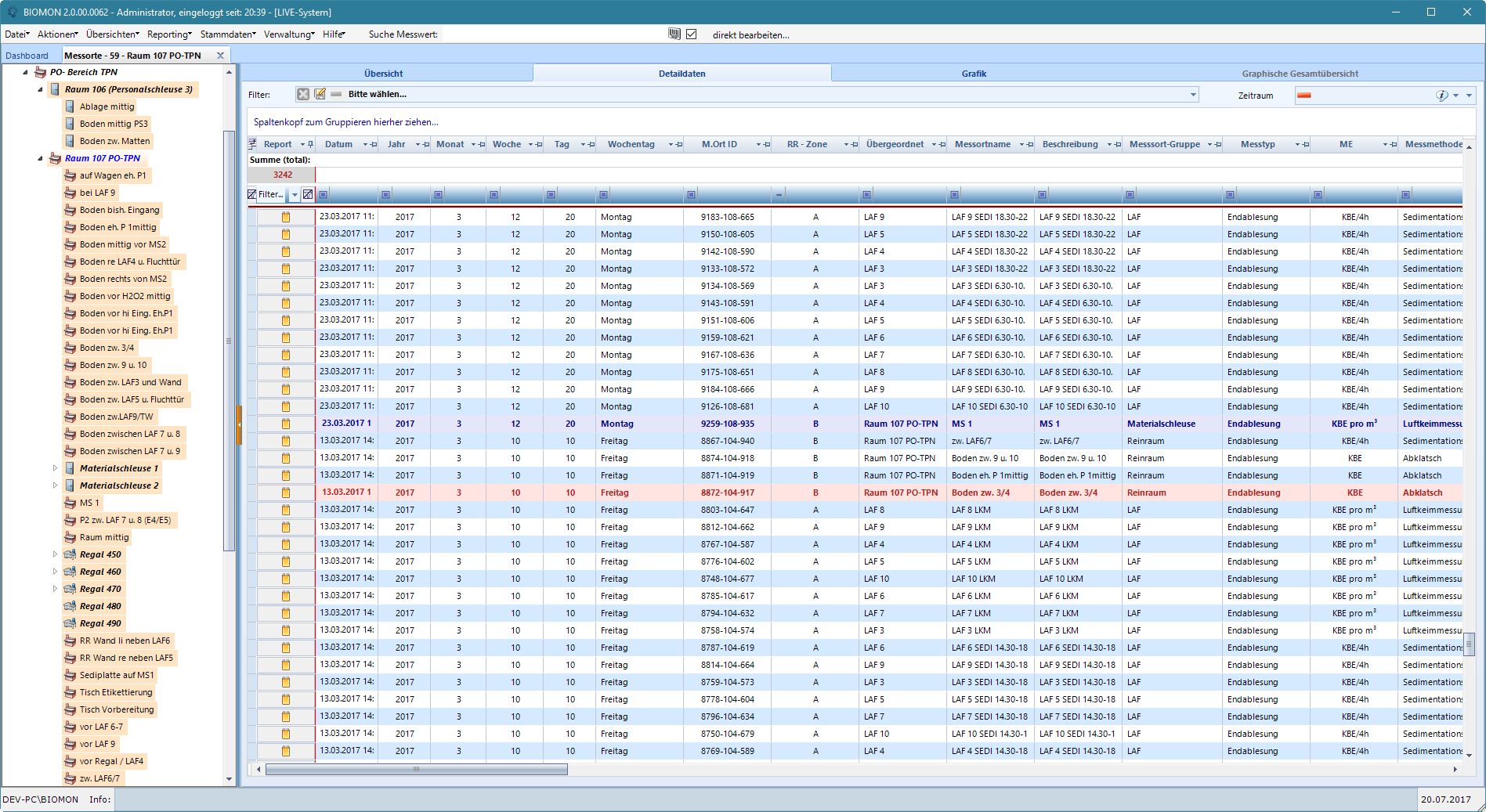Toggle the Jahr column filter operator box
The height and width of the screenshot is (812, 1486).
pyautogui.click(x=385, y=194)
